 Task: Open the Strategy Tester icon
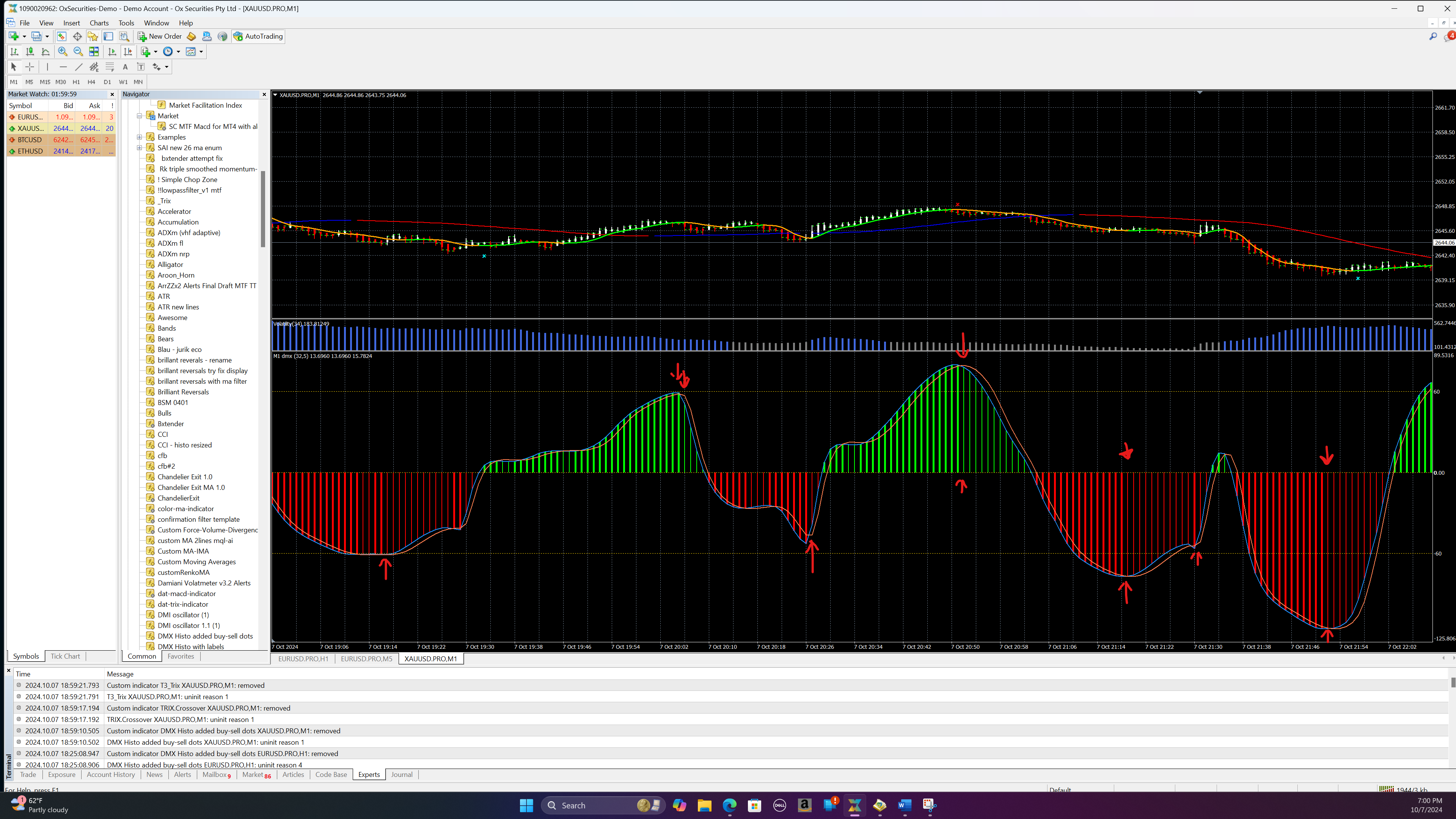coord(124,36)
